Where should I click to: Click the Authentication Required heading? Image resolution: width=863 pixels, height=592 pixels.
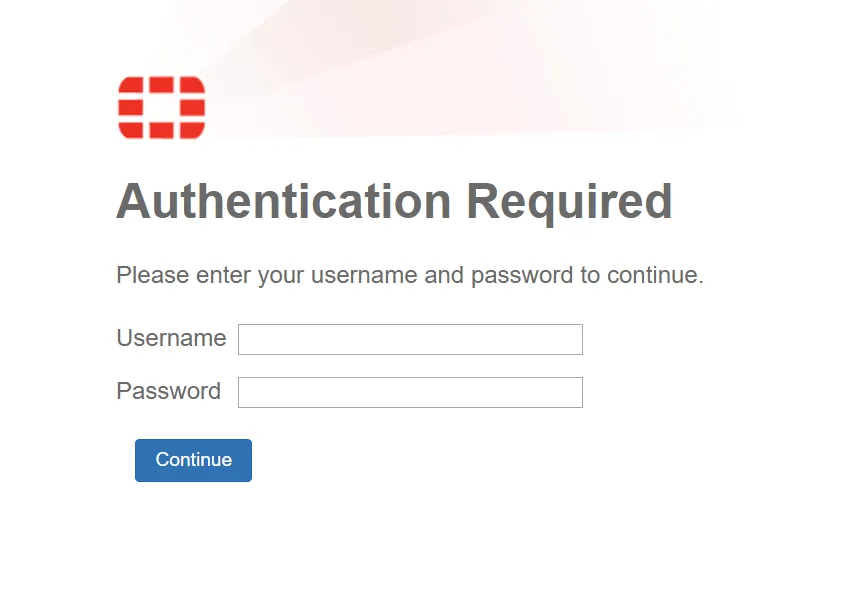(x=394, y=202)
